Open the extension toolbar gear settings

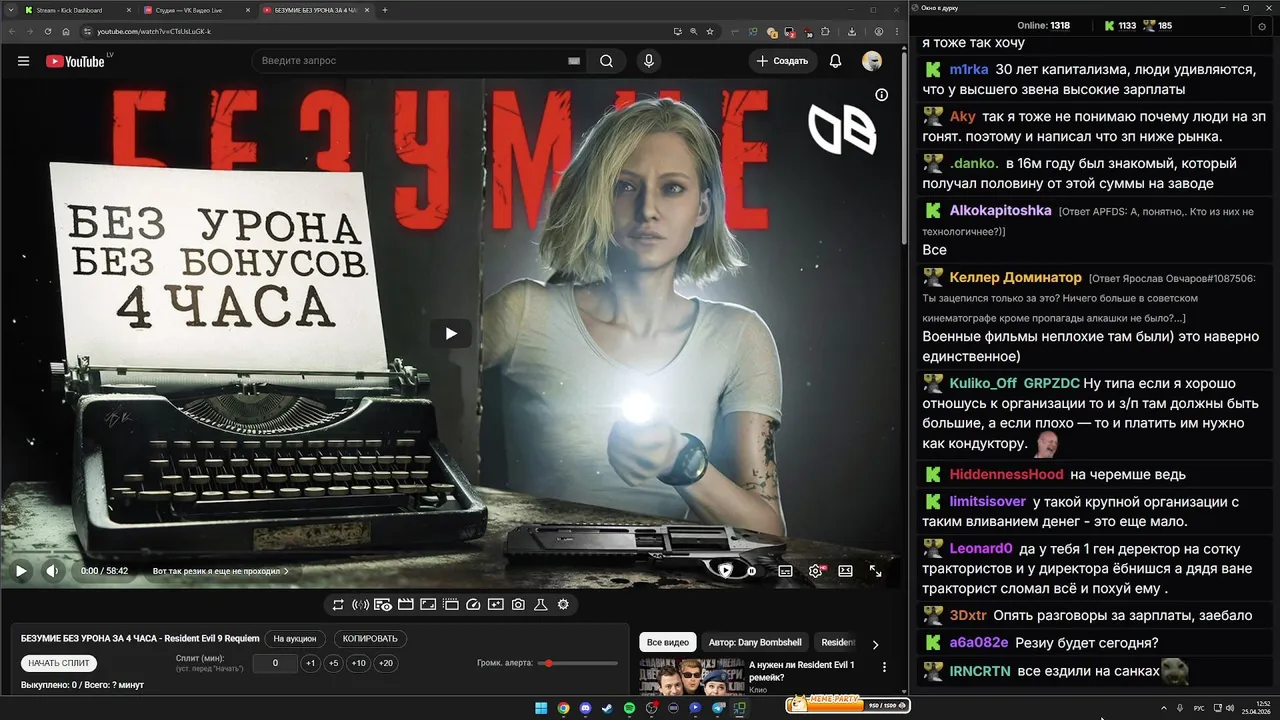pos(563,604)
